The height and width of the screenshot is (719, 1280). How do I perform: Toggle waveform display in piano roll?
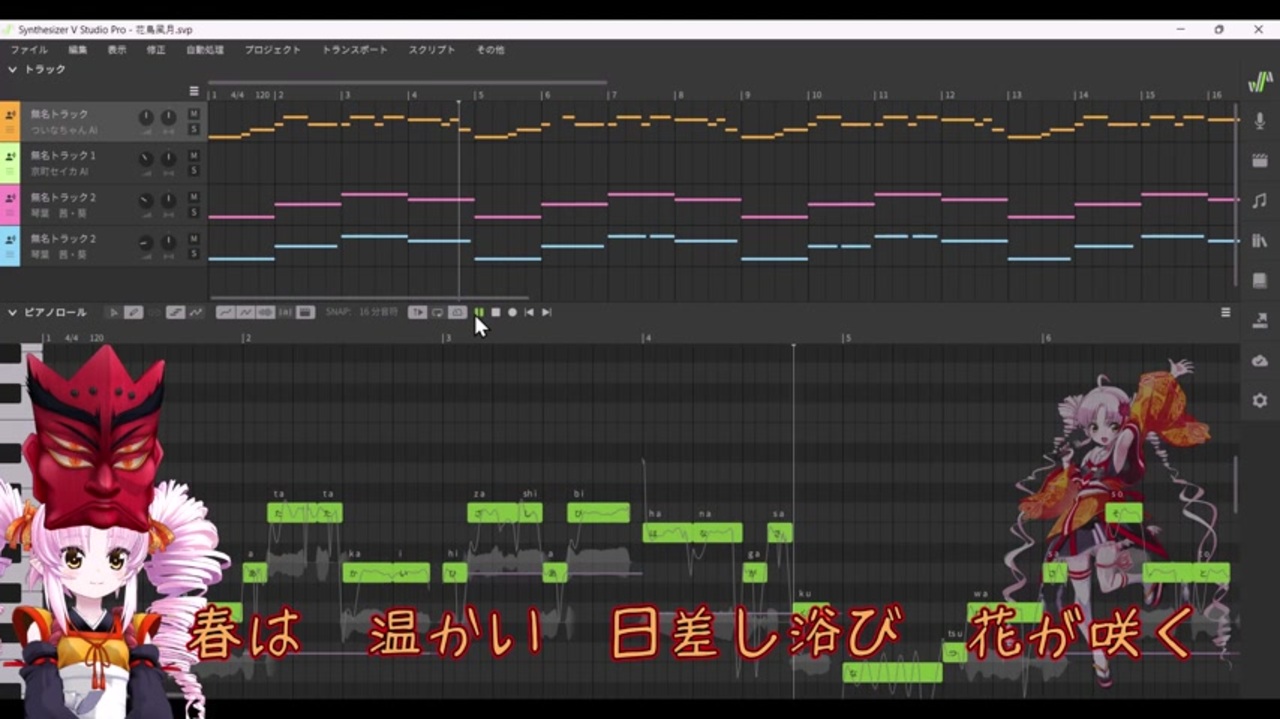pos(265,313)
